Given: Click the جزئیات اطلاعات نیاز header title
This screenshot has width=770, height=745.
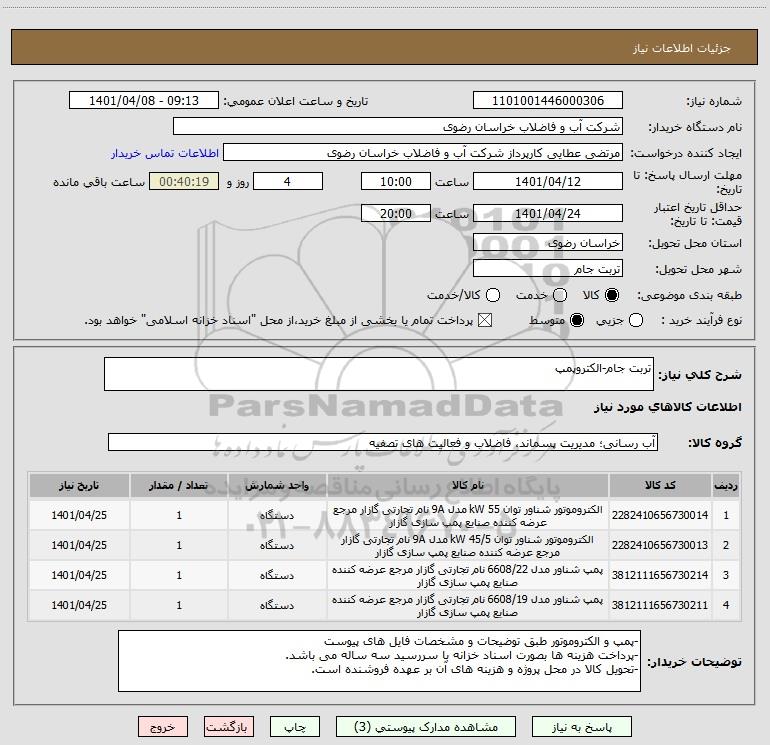Looking at the screenshot, I should click(682, 48).
